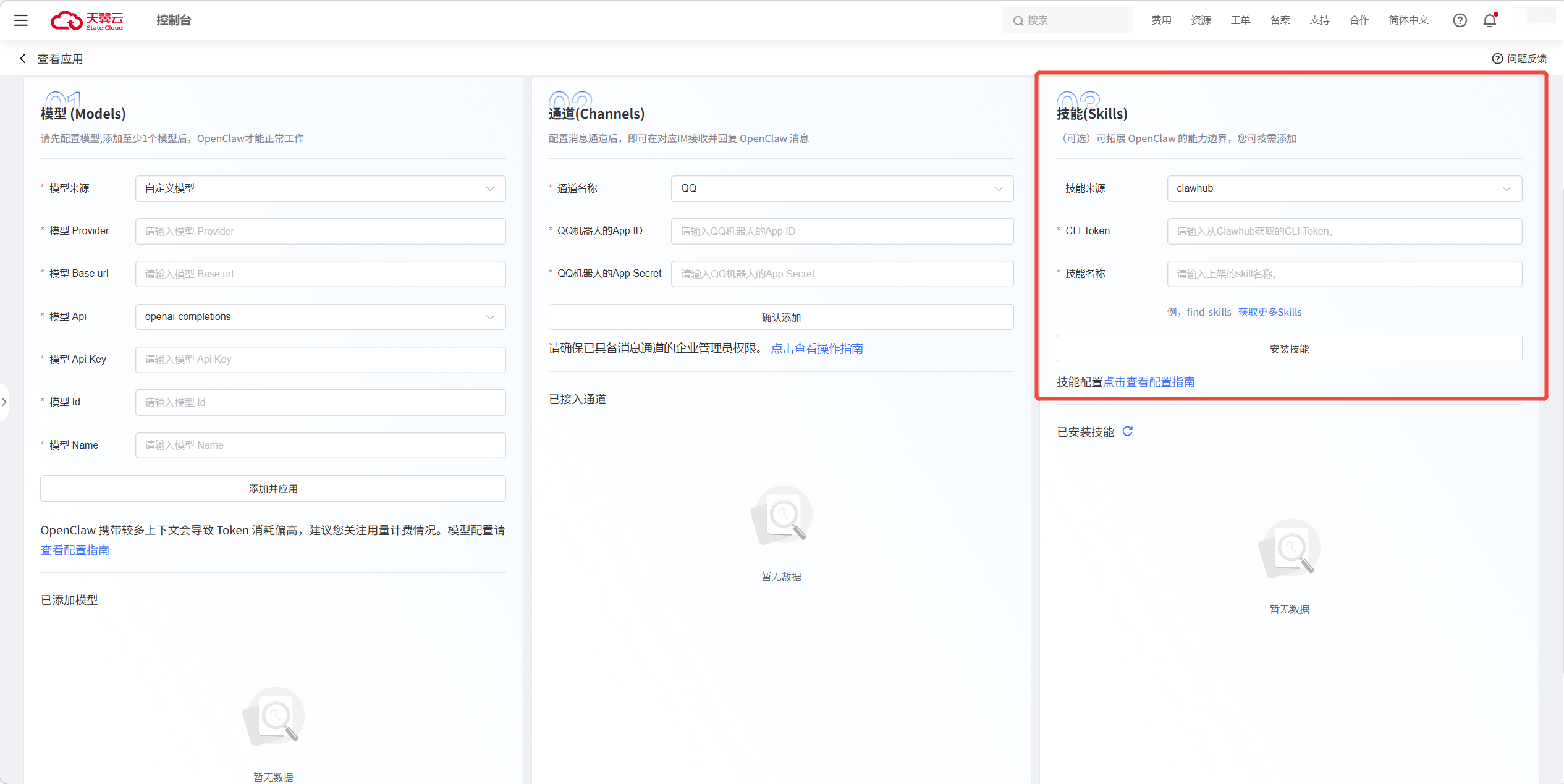Click the search magnifier icon
The width and height of the screenshot is (1564, 784).
coord(1018,21)
